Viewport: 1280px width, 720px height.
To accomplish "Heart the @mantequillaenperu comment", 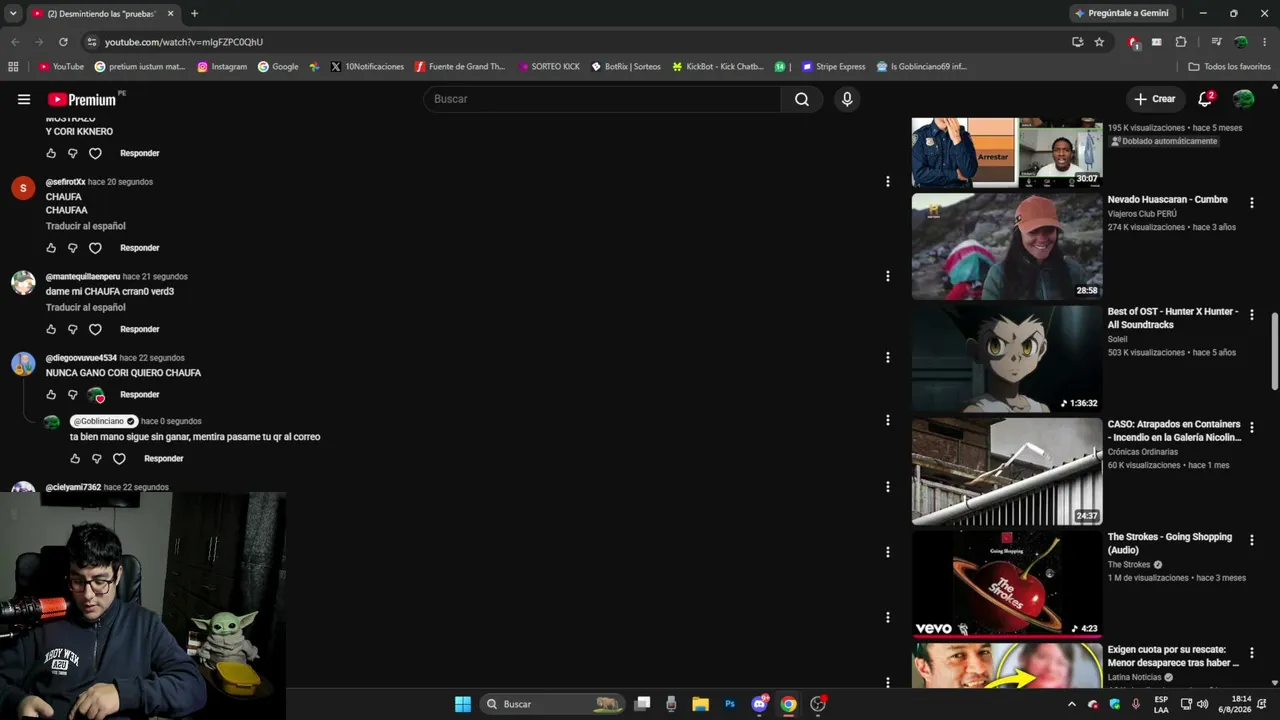I will (95, 329).
